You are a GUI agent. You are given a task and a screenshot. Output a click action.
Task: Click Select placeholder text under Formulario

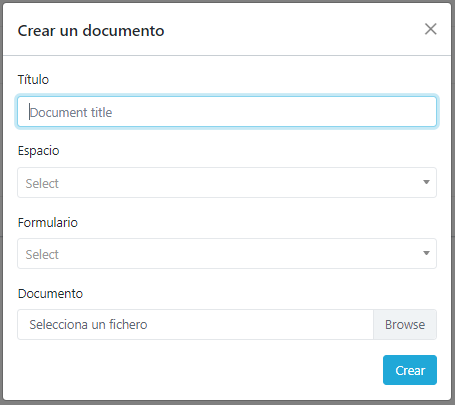coord(42,255)
